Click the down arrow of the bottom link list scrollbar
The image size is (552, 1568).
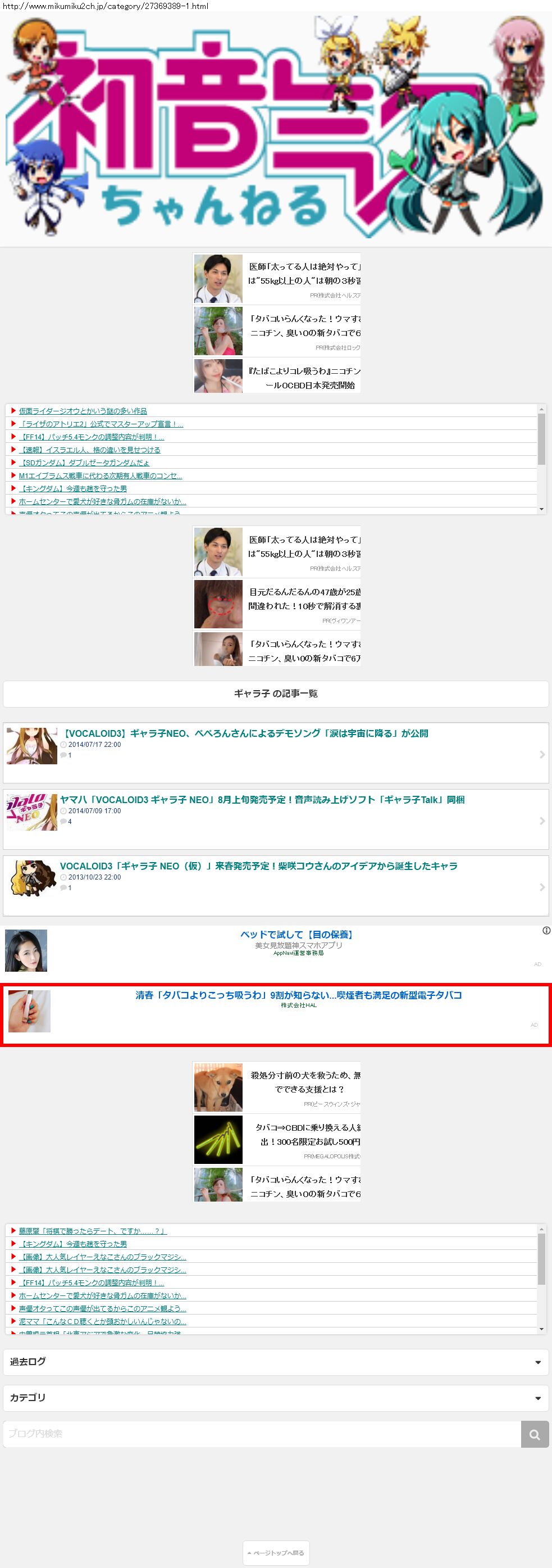point(541,1329)
